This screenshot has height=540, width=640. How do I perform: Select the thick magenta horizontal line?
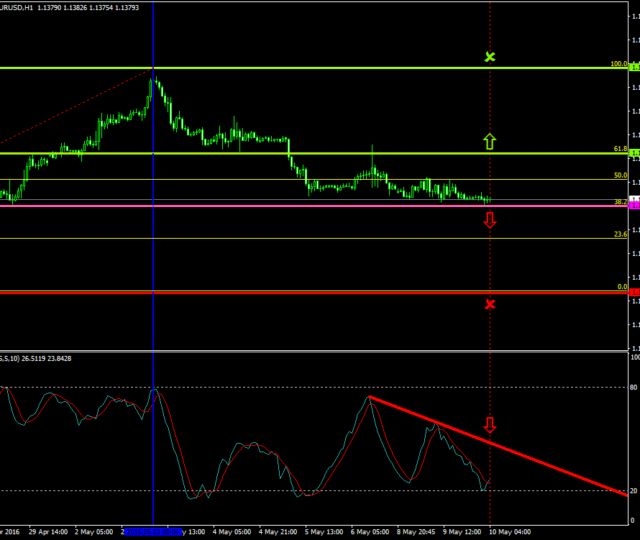click(300, 206)
